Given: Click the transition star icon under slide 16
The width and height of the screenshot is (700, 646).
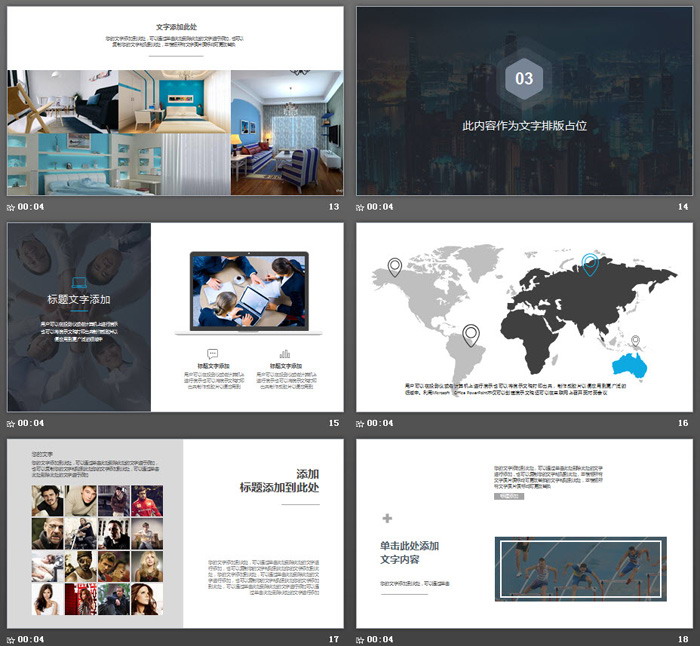Looking at the screenshot, I should [x=361, y=423].
